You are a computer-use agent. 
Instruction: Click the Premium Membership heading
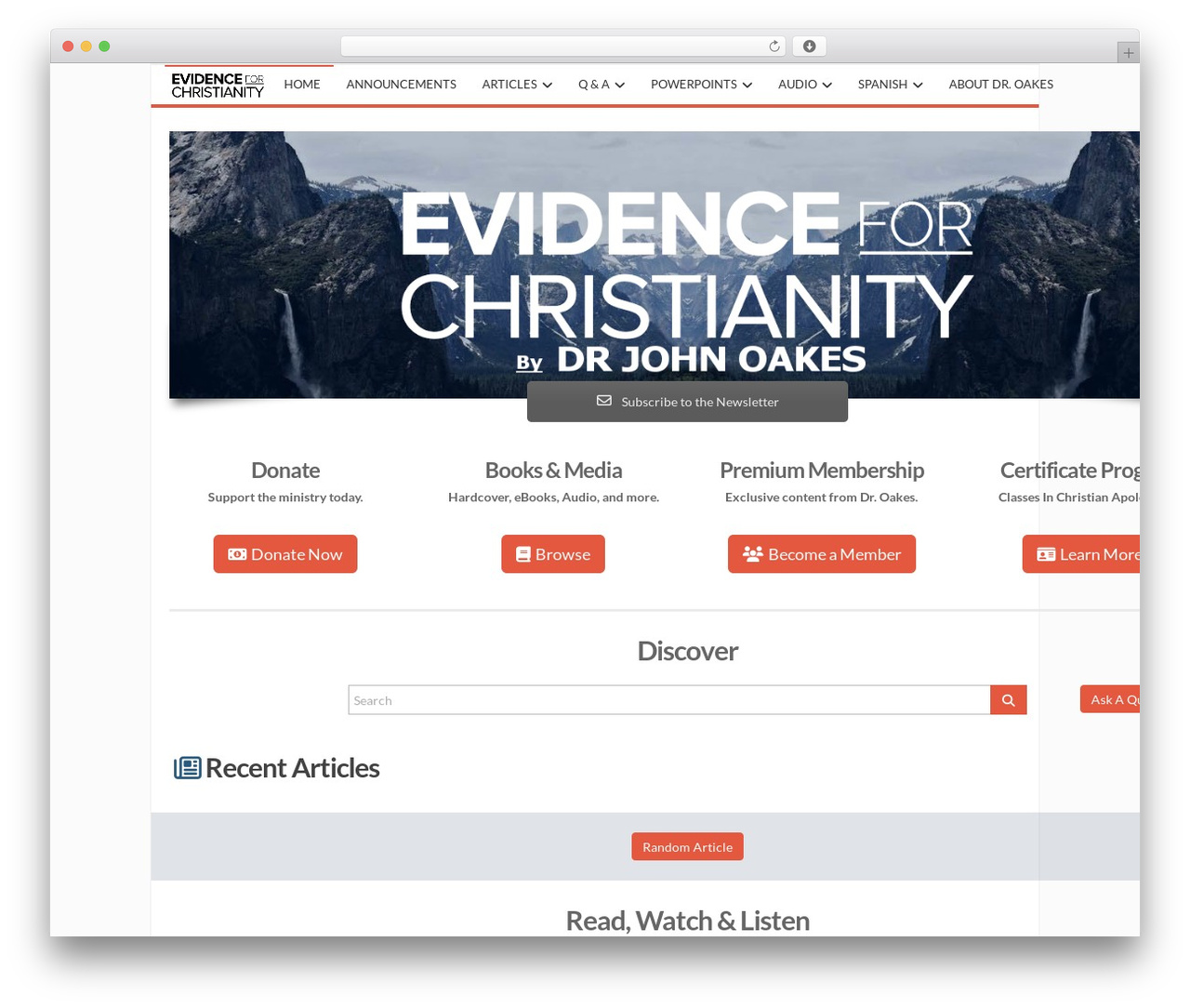[822, 471]
